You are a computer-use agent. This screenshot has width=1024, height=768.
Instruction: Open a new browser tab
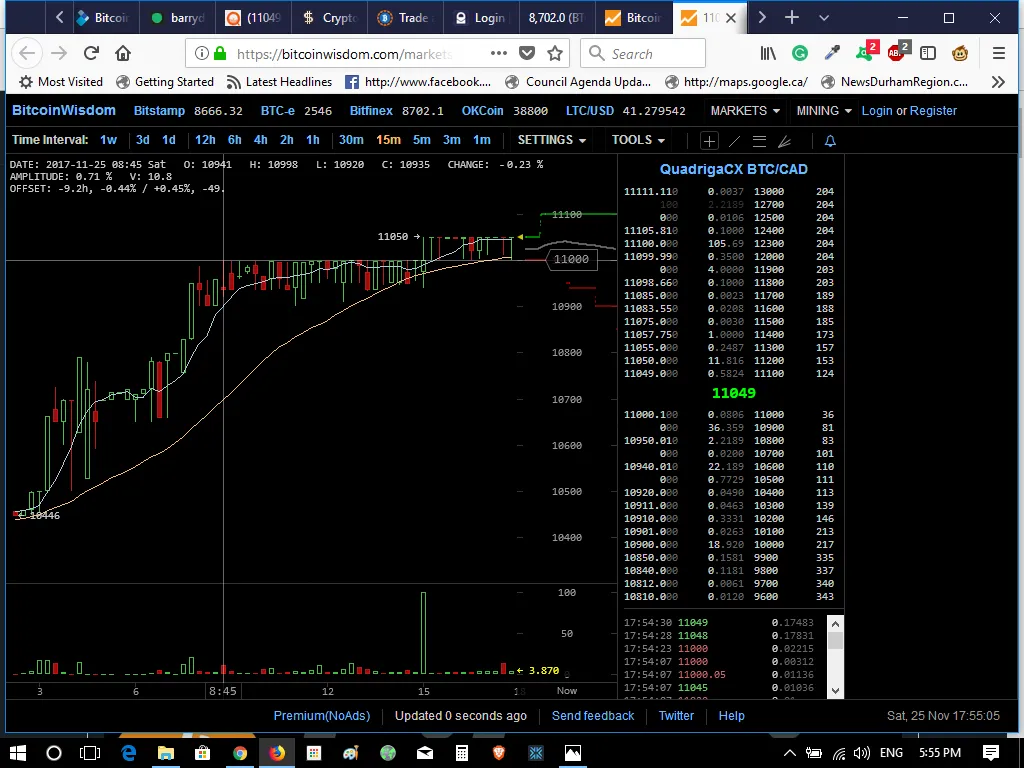[x=792, y=18]
